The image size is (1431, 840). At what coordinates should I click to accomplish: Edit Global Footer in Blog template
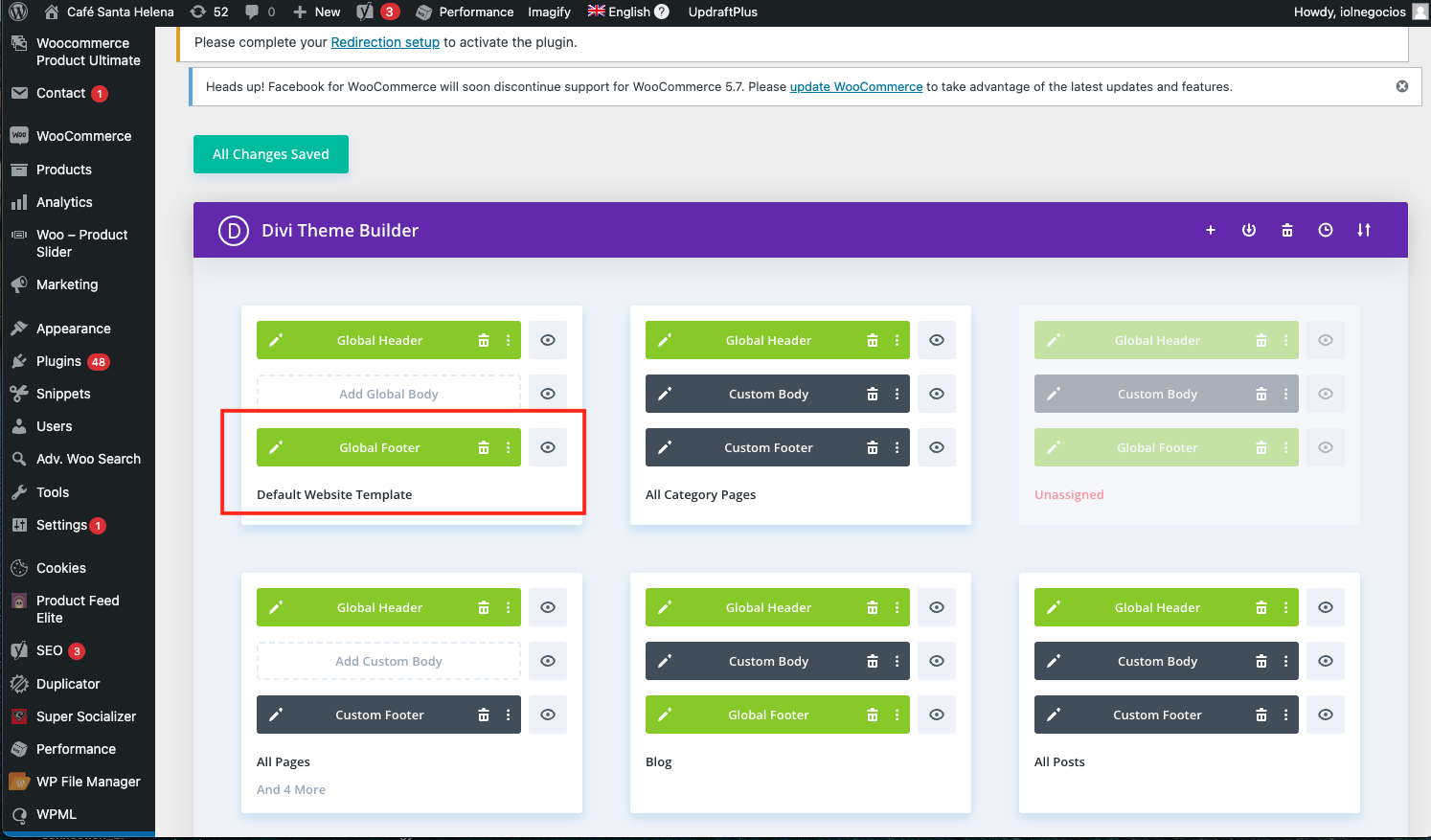coord(665,715)
